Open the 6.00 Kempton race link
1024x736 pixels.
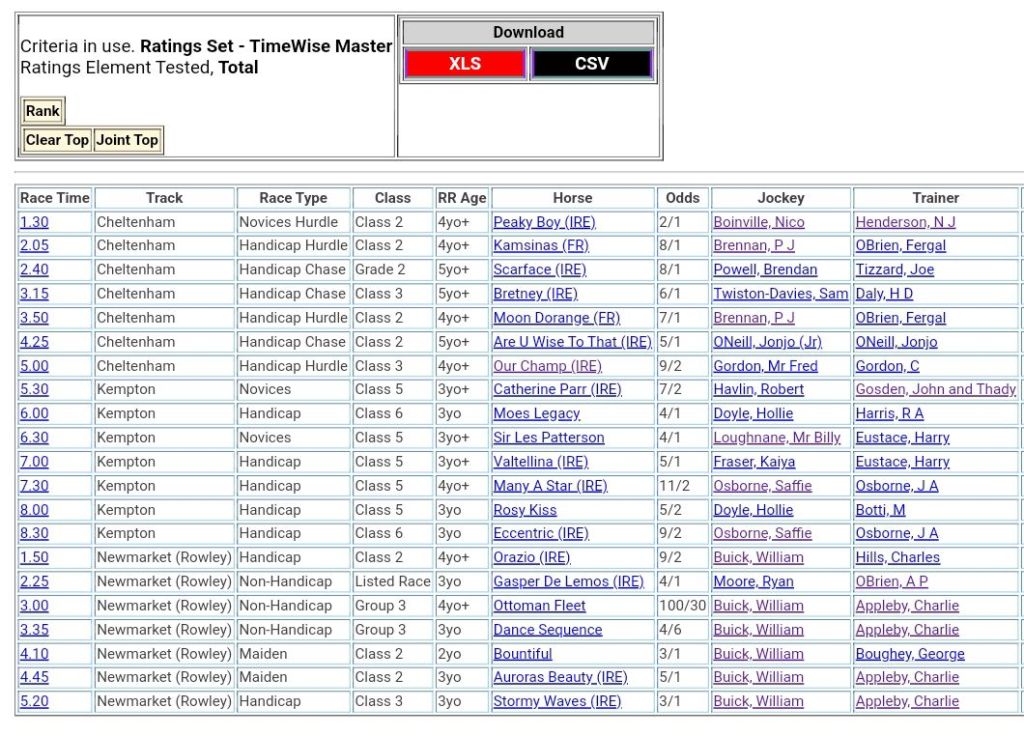pos(34,414)
